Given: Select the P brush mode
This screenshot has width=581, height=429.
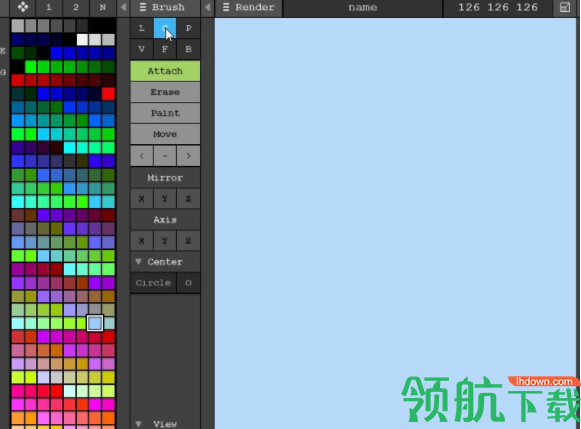Looking at the screenshot, I should (x=188, y=28).
